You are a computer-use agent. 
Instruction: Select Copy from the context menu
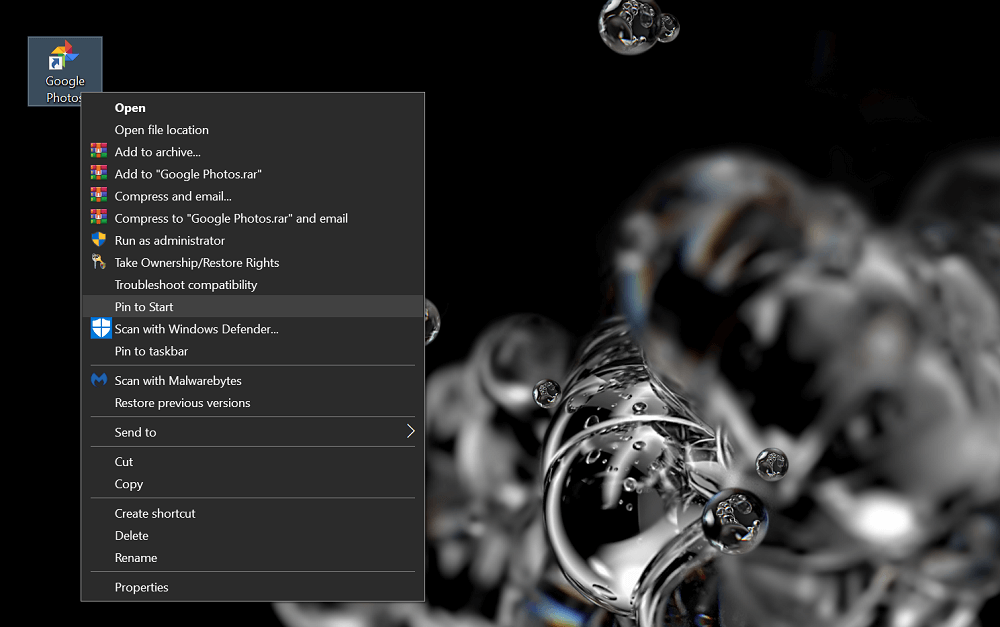[253, 484]
